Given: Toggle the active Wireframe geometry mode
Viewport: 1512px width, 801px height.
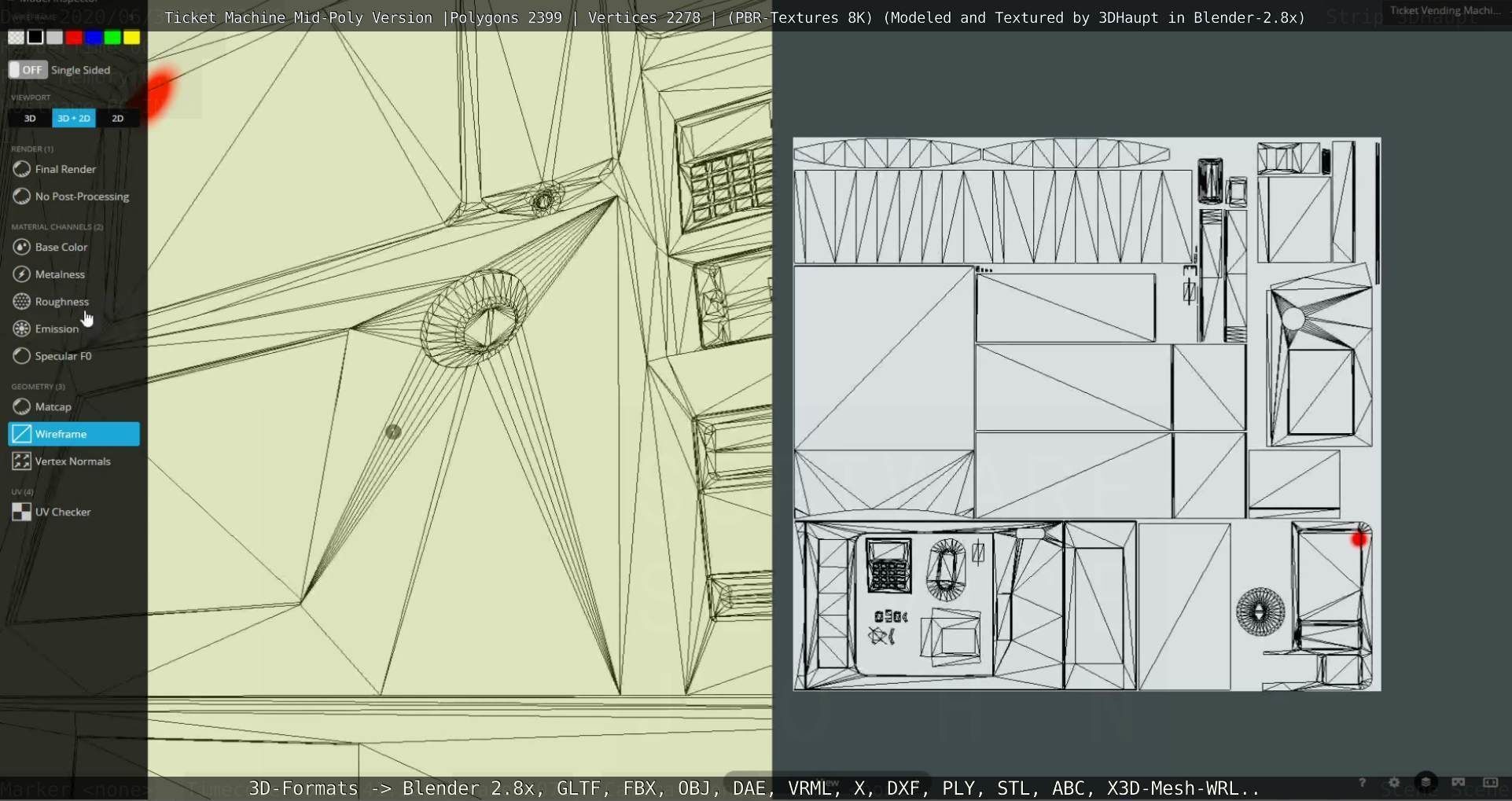Looking at the screenshot, I should click(x=74, y=434).
